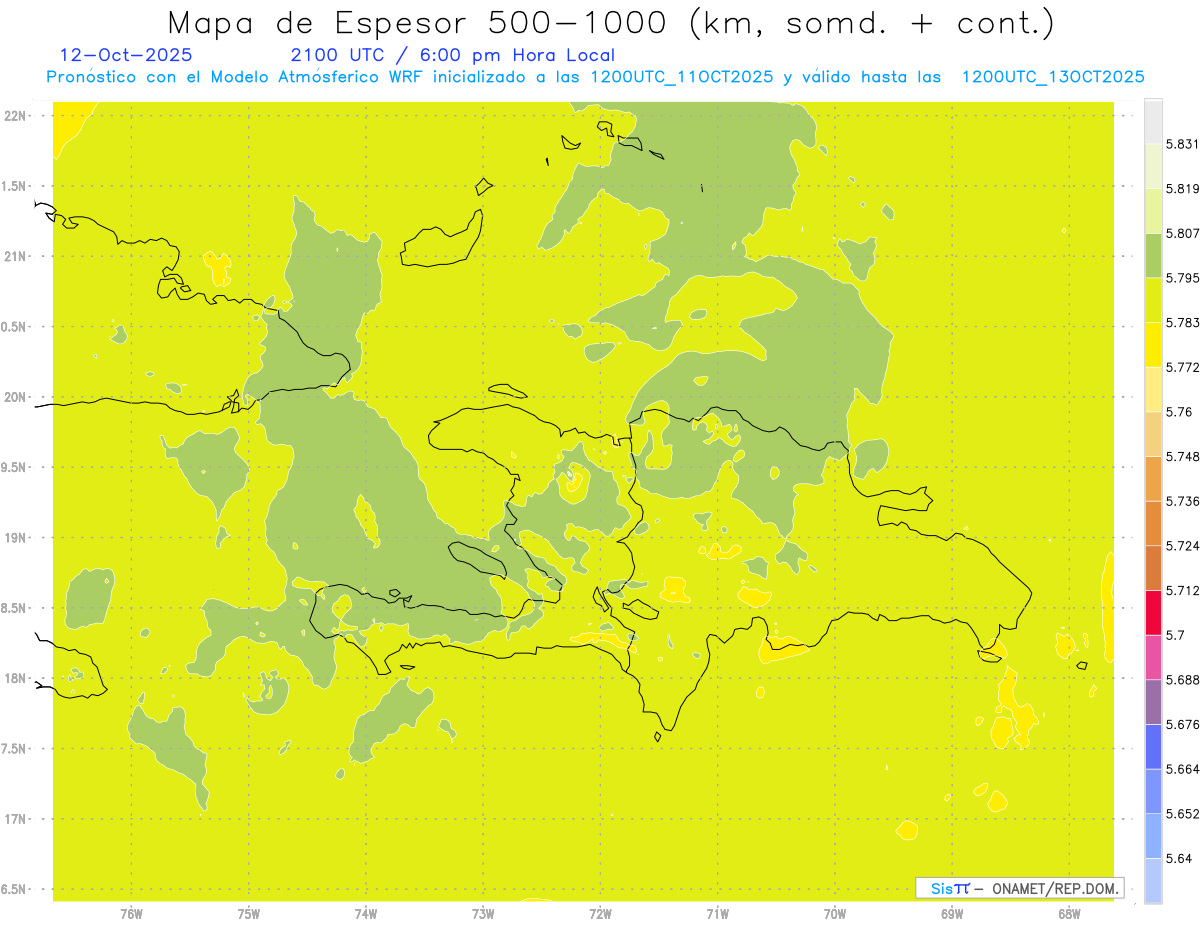Select the legend value '5.819'

click(1183, 189)
